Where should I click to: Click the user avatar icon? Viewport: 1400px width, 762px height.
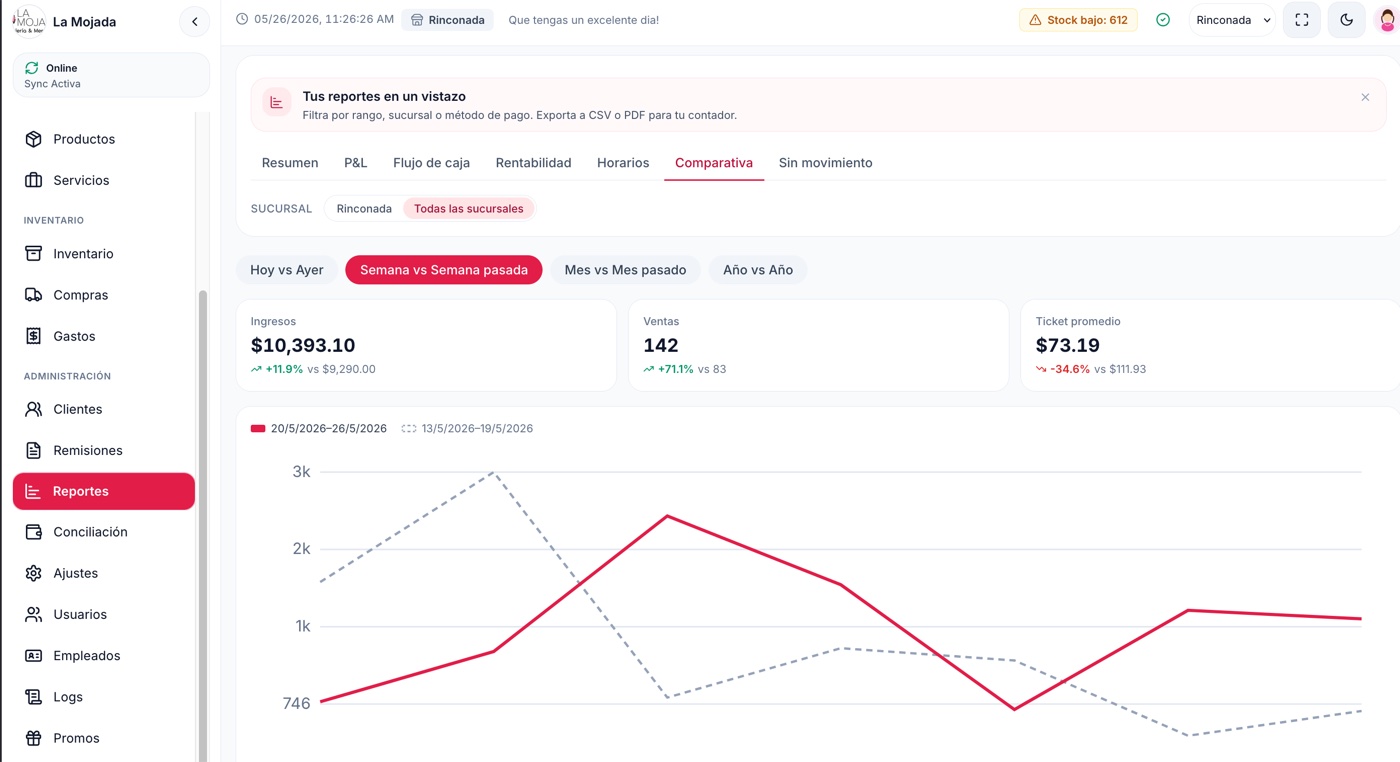[x=1387, y=20]
